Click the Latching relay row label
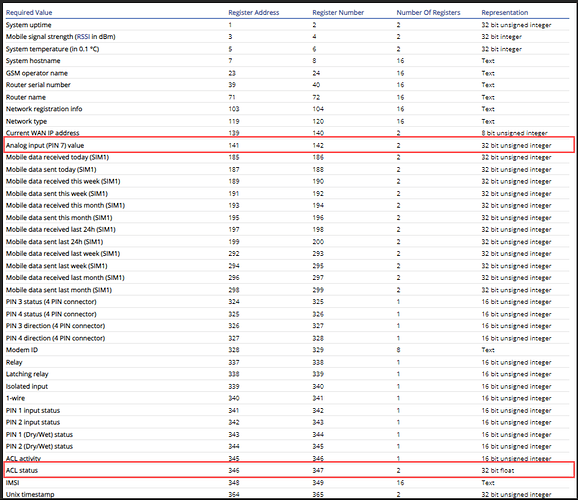The height and width of the screenshot is (500, 578). (x=27, y=374)
